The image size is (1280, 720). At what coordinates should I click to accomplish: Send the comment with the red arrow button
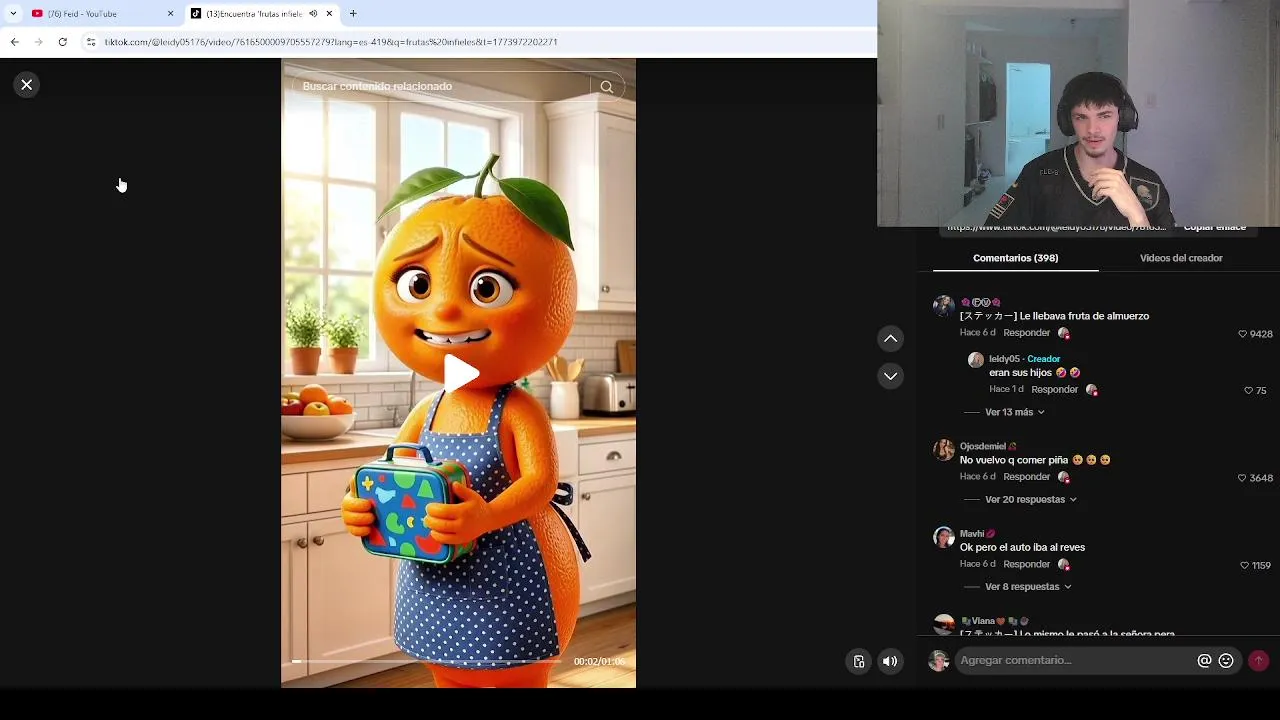coord(1258,660)
